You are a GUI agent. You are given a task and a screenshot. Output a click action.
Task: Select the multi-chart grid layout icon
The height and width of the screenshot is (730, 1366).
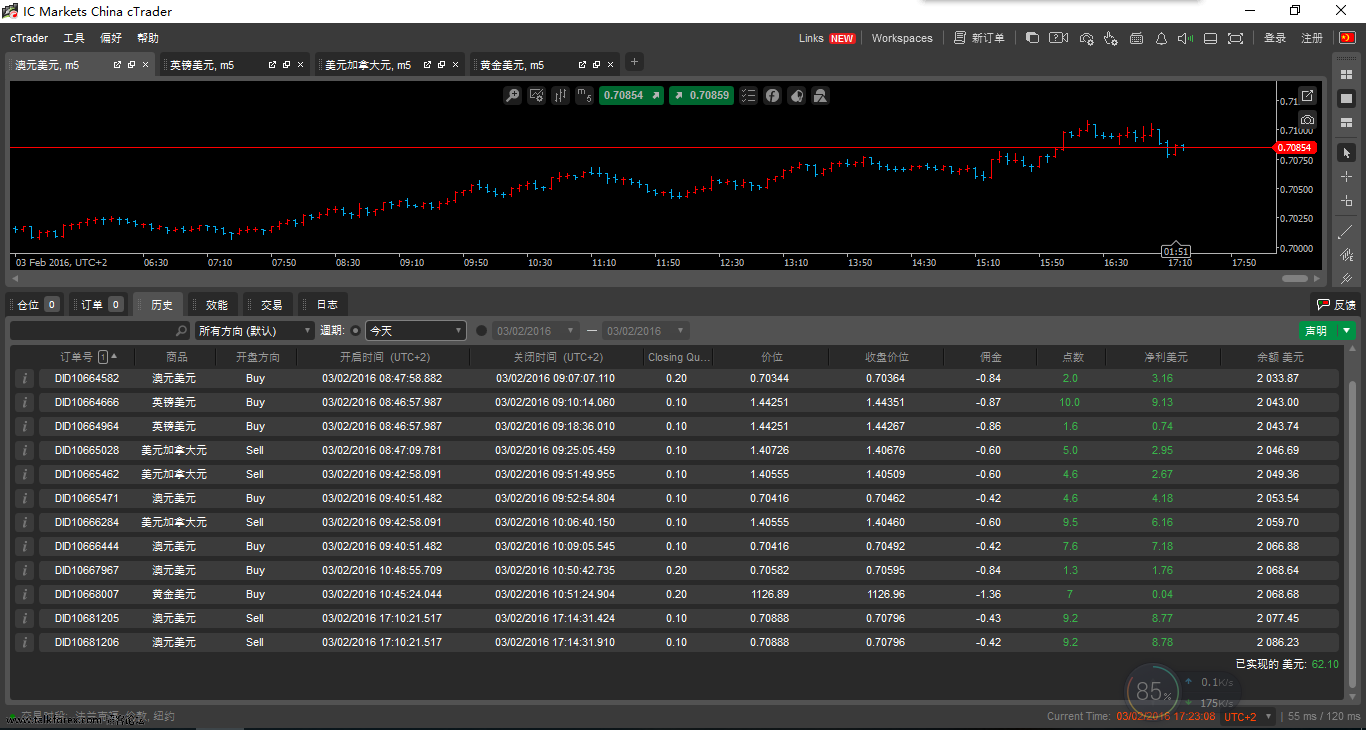[1346, 74]
